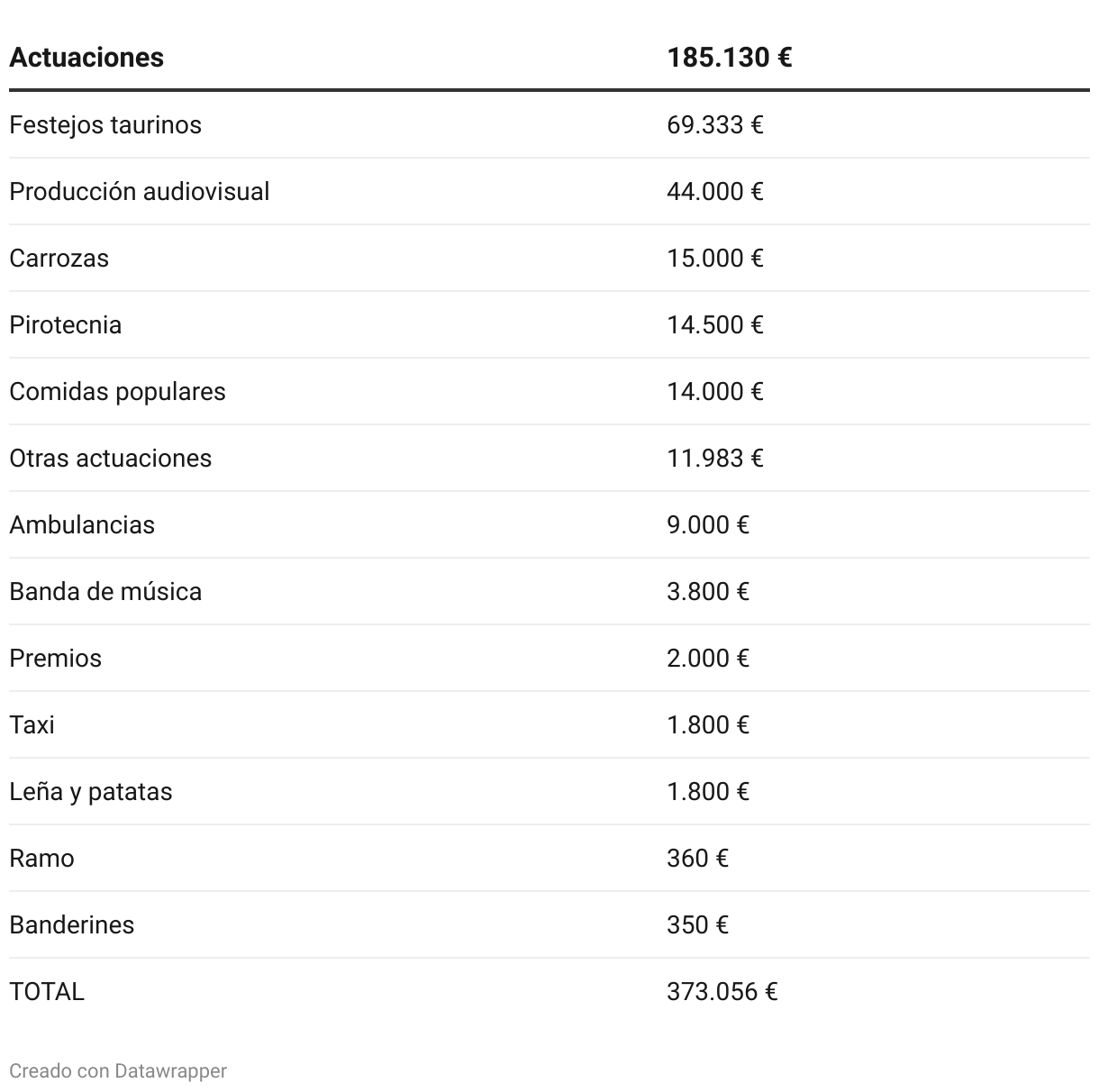
Task: Select the Producción audiovisual row label
Action: pos(140,191)
